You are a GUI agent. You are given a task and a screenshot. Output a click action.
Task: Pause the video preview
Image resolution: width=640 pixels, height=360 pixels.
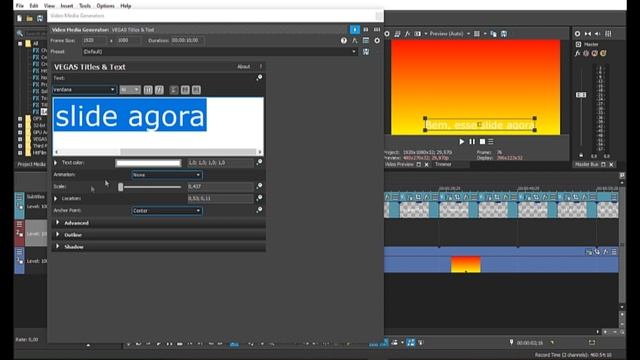click(472, 142)
